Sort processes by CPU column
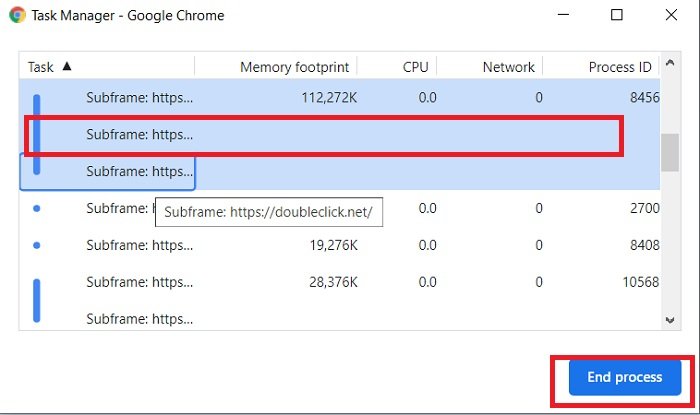700x415 pixels. 415,67
